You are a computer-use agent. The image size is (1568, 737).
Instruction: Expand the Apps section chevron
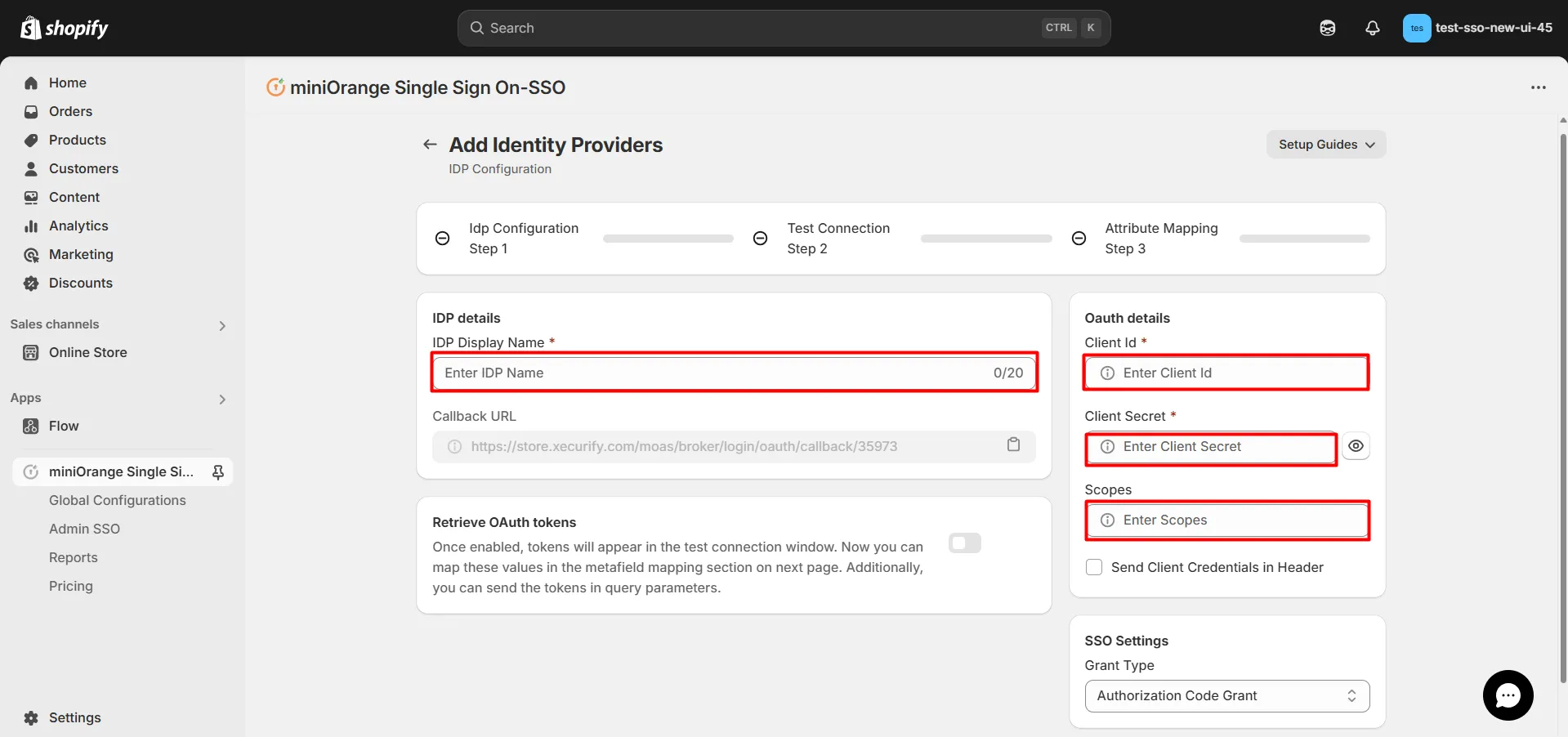222,399
